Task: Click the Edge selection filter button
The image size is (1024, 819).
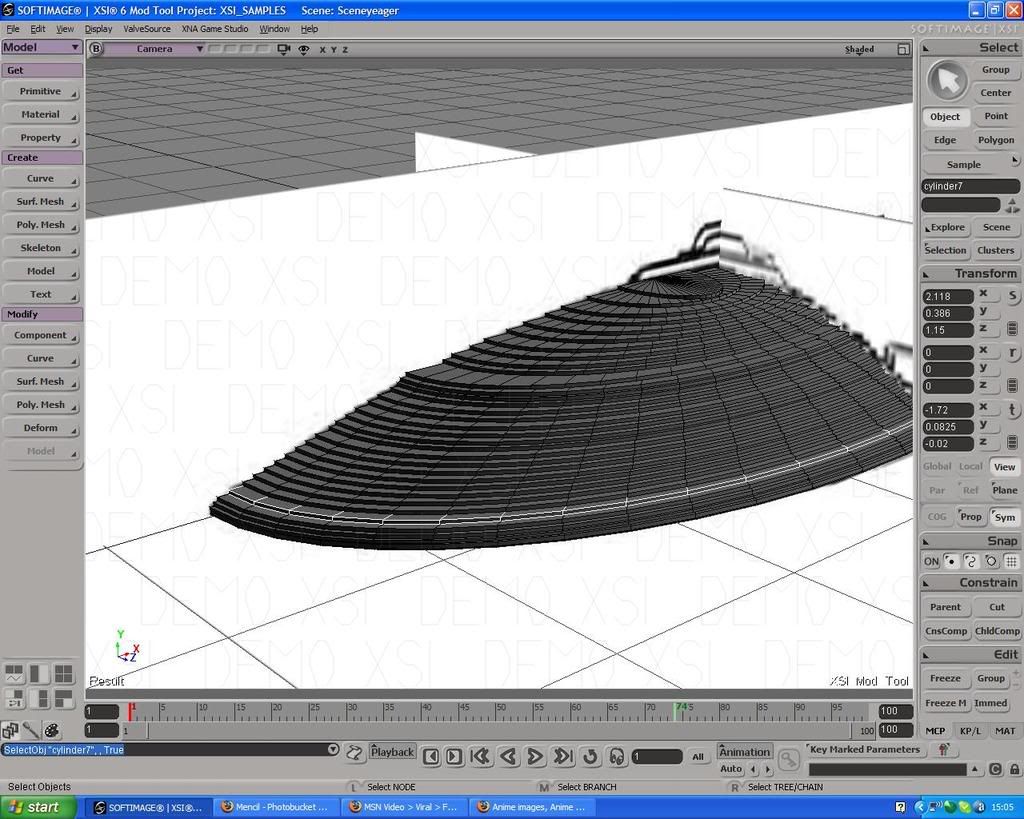Action: coord(945,140)
